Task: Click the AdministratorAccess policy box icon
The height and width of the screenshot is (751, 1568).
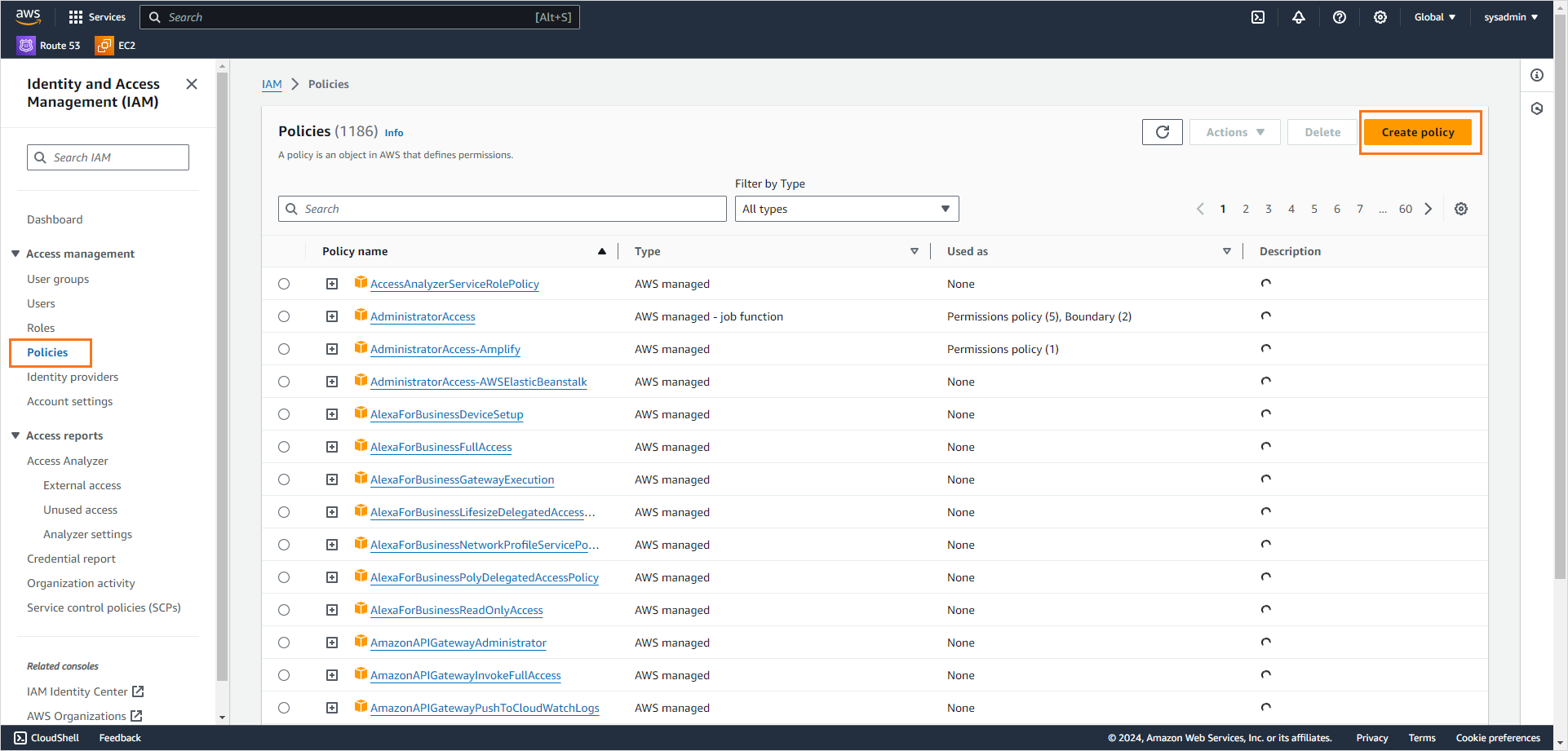Action: [x=361, y=315]
